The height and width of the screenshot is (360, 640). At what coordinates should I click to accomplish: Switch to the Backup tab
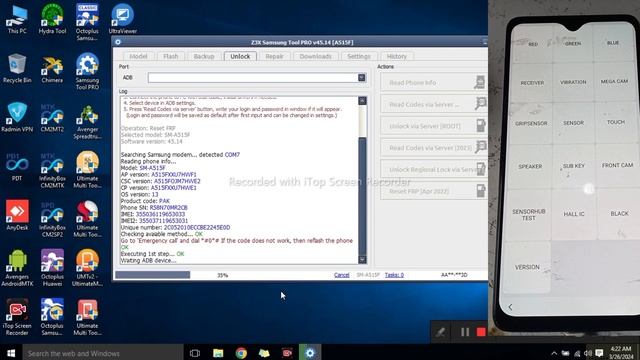pyautogui.click(x=204, y=56)
